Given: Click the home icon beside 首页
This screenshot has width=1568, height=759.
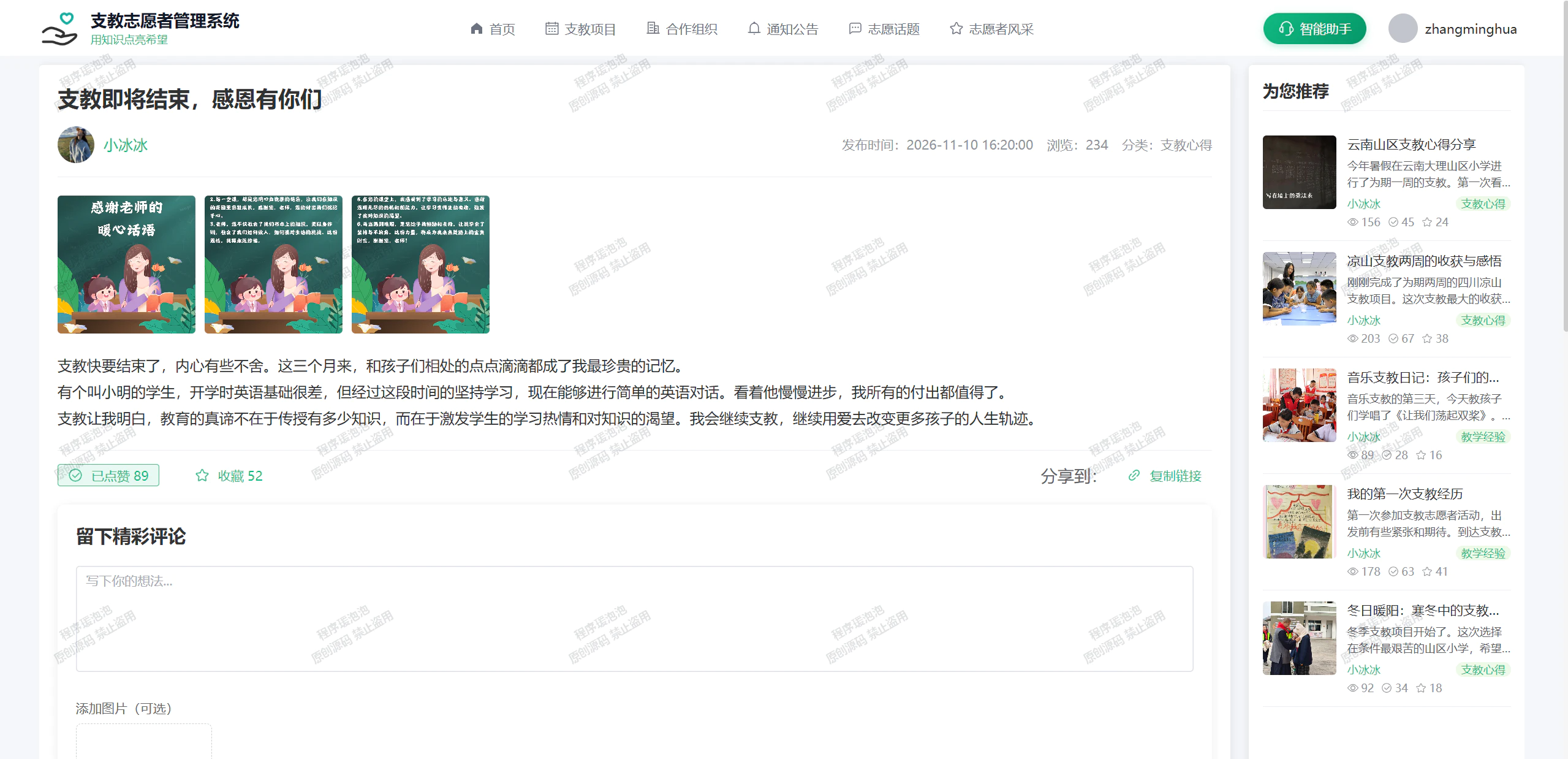Looking at the screenshot, I should [x=477, y=28].
